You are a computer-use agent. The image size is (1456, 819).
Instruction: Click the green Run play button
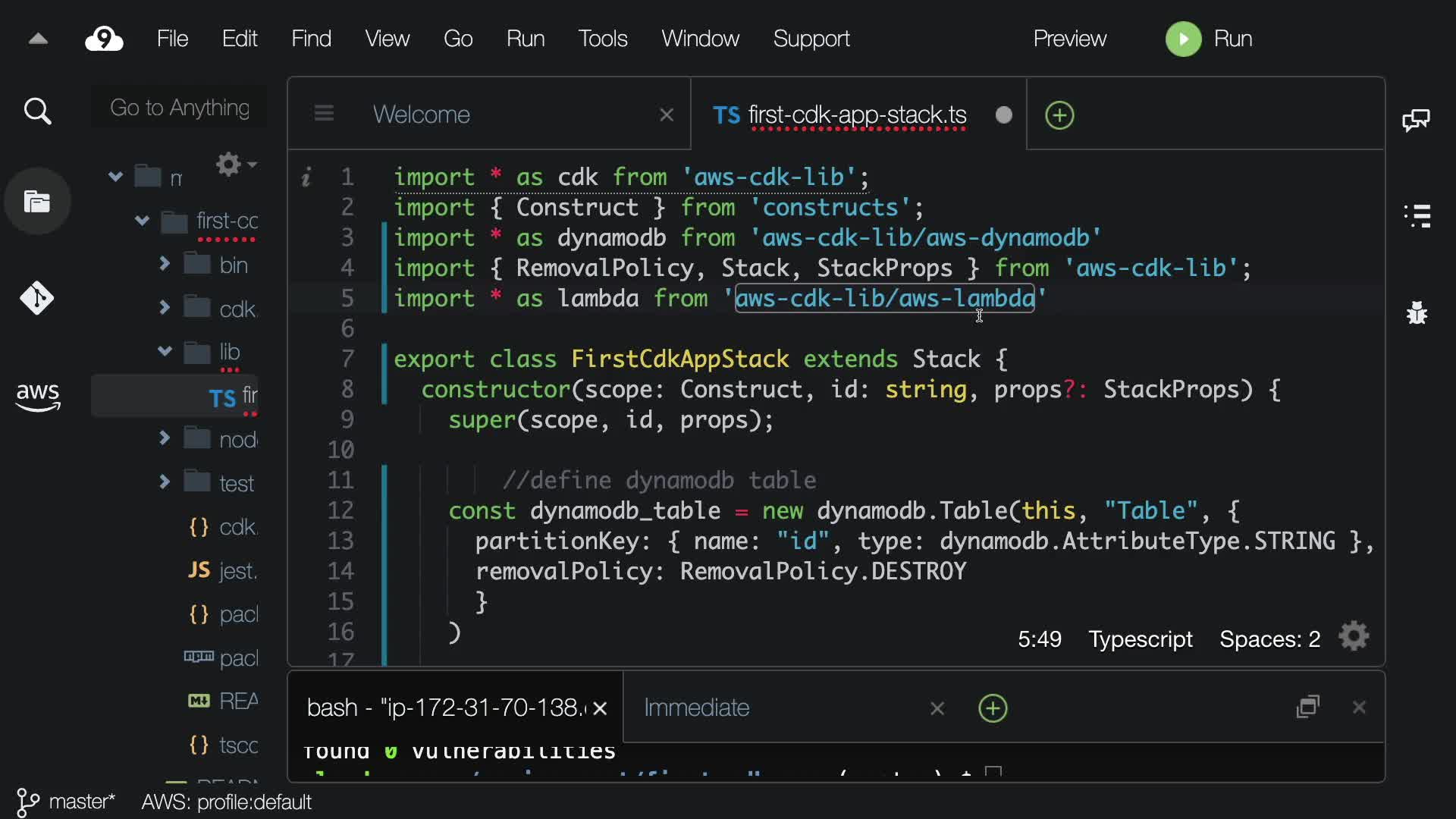(x=1183, y=39)
